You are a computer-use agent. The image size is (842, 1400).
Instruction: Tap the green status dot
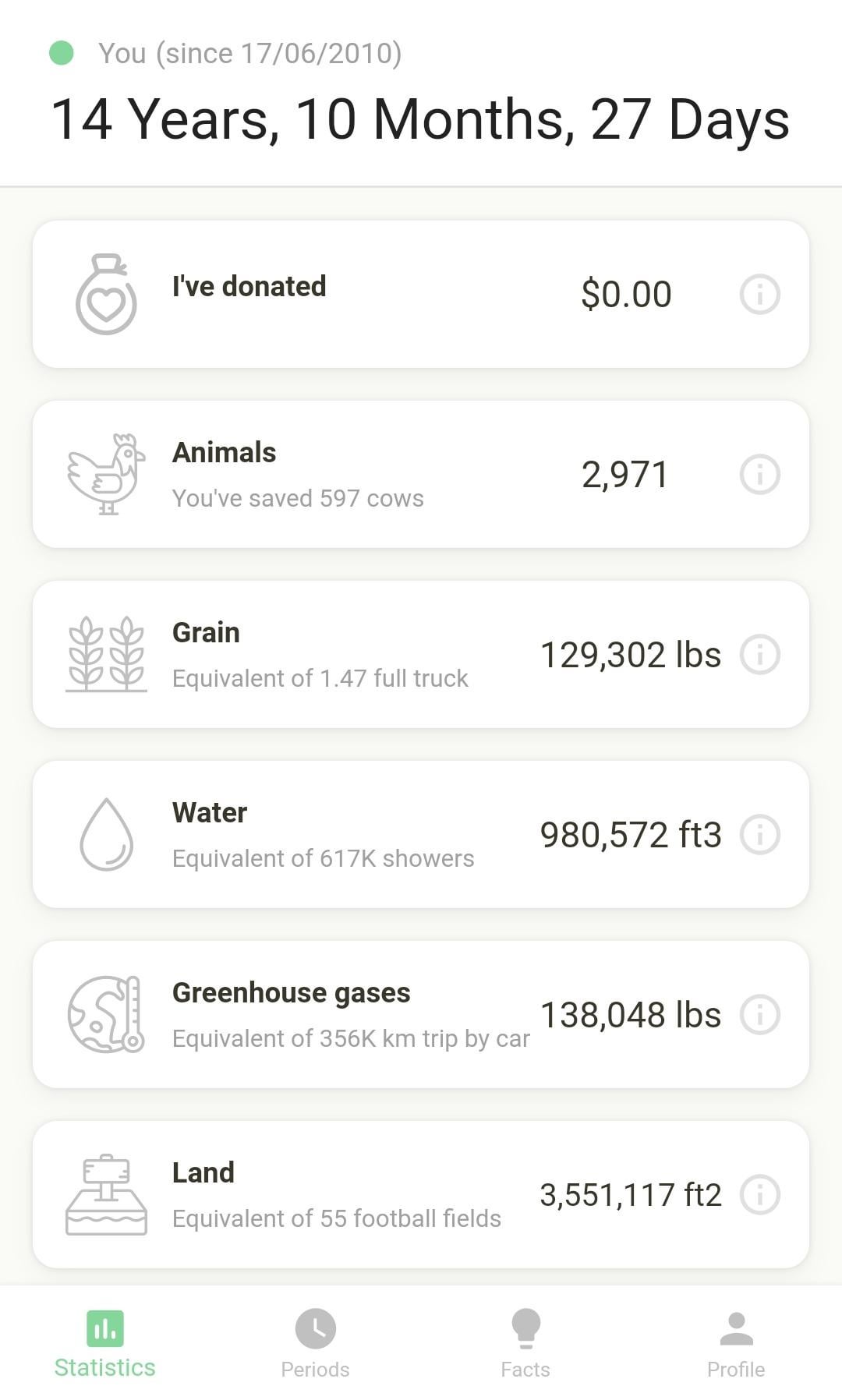62,53
